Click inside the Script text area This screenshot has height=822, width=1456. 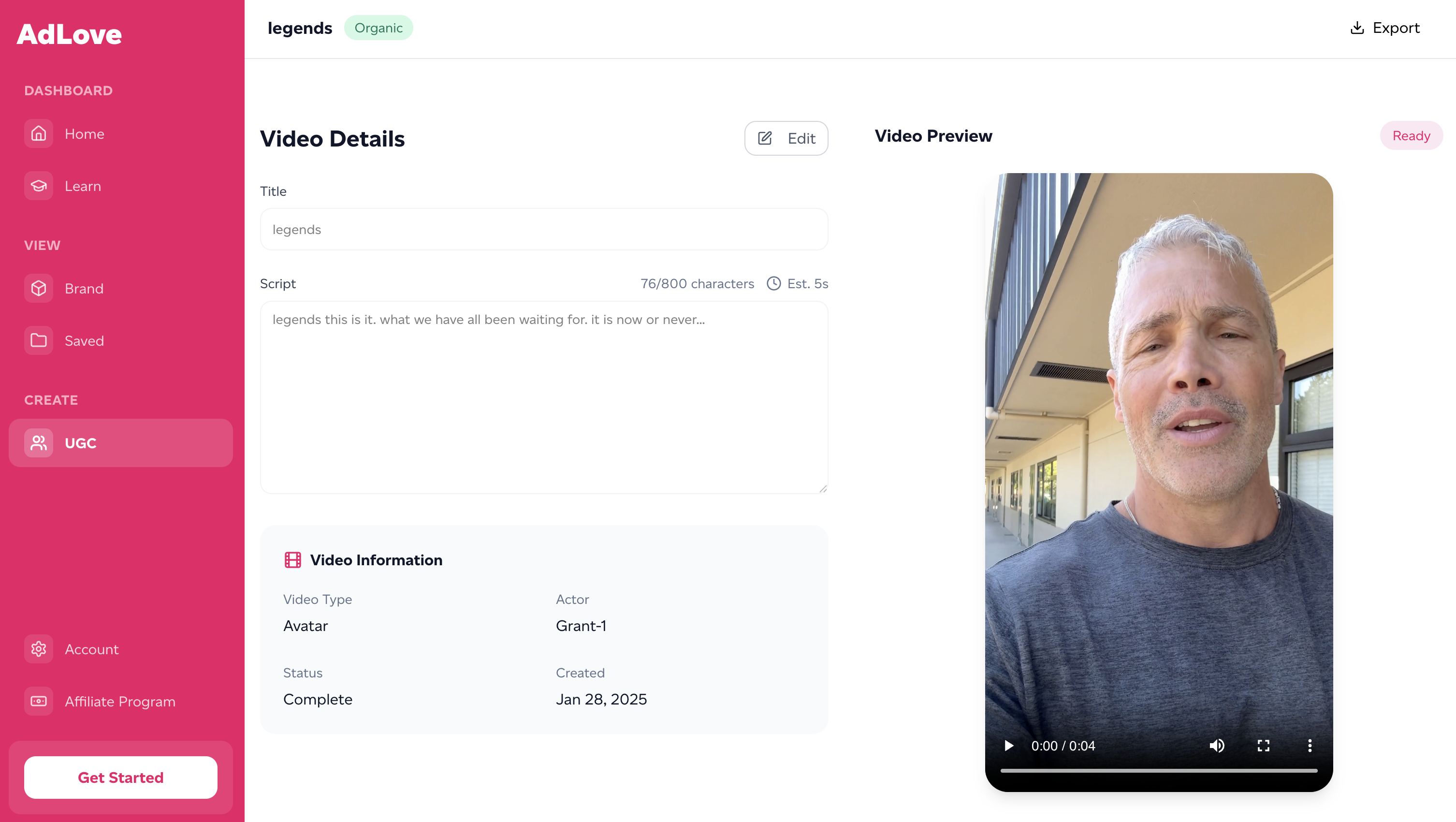(x=544, y=397)
